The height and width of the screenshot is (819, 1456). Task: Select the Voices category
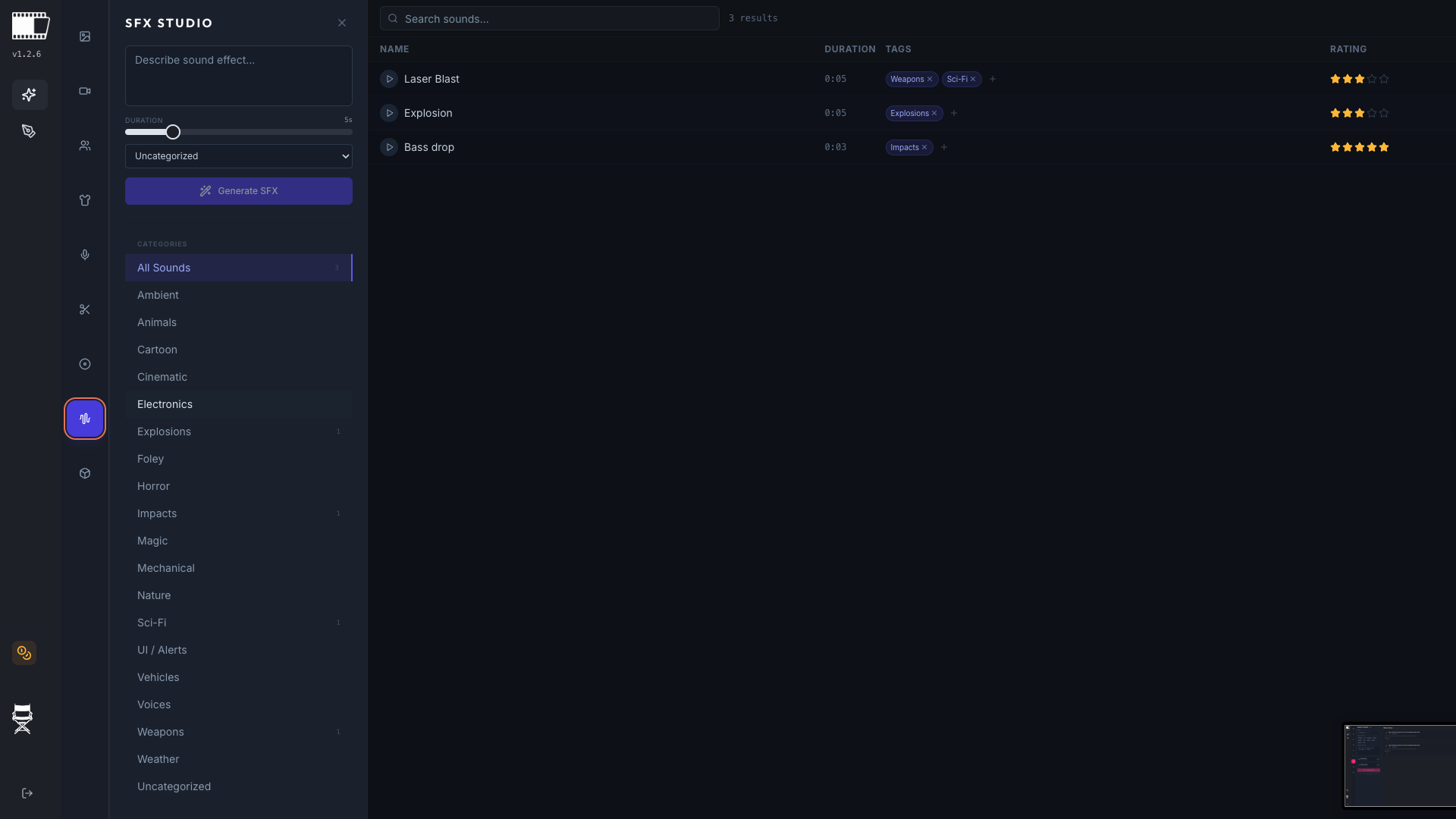pos(239,704)
